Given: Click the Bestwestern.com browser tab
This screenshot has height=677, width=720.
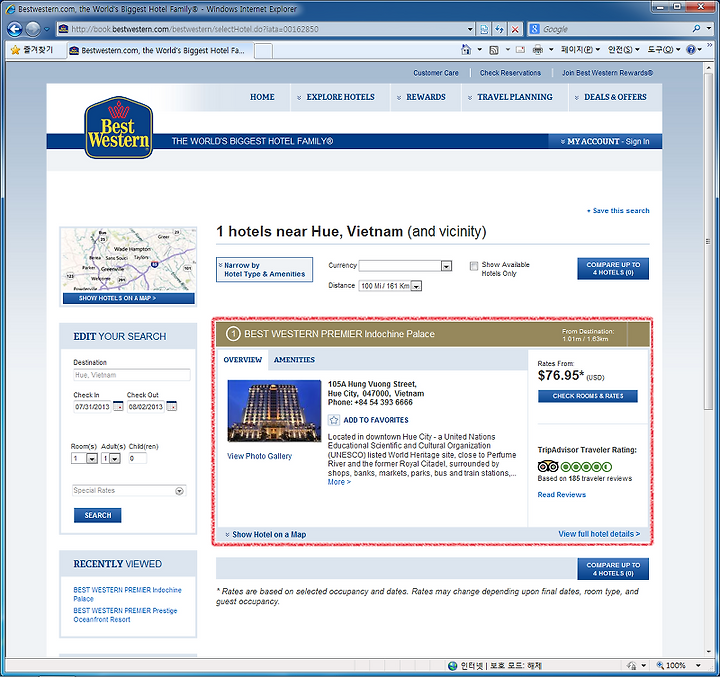Looking at the screenshot, I should pos(159,50).
